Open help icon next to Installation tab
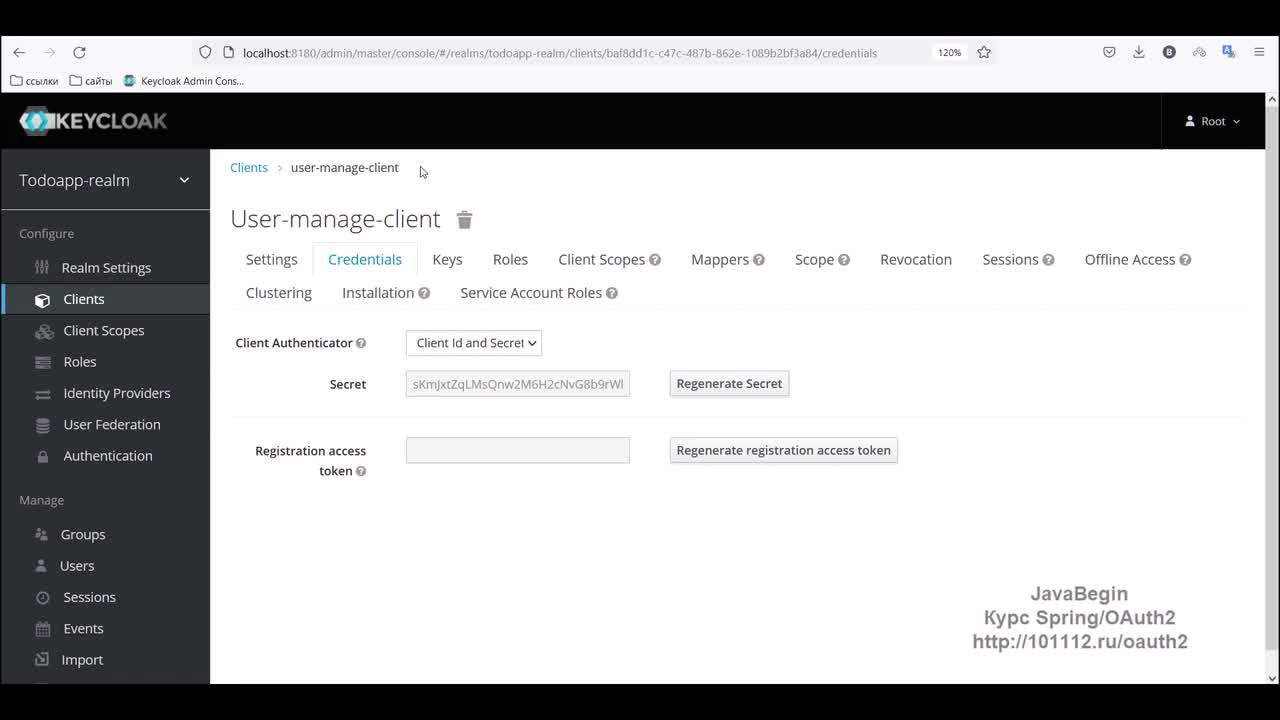 click(x=424, y=293)
